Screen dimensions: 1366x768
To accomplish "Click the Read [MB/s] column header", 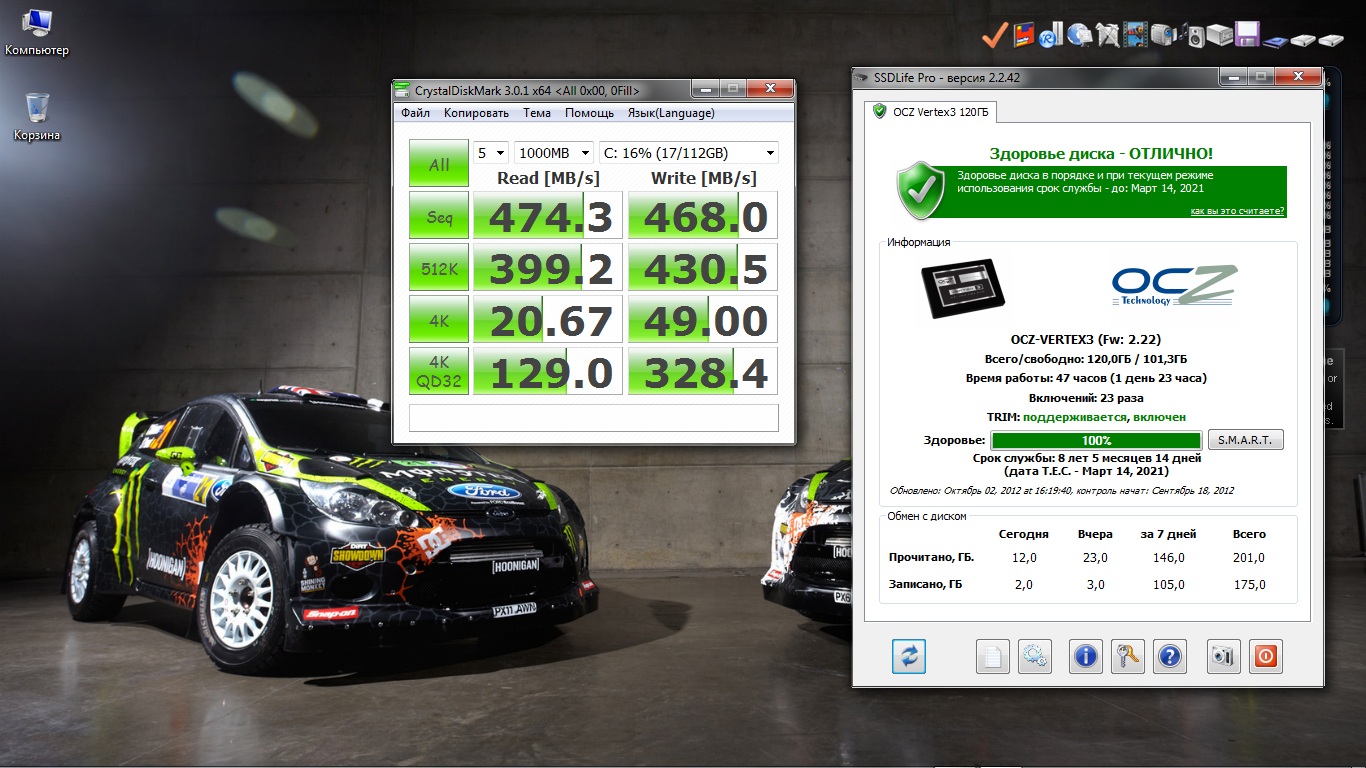I will [x=548, y=178].
